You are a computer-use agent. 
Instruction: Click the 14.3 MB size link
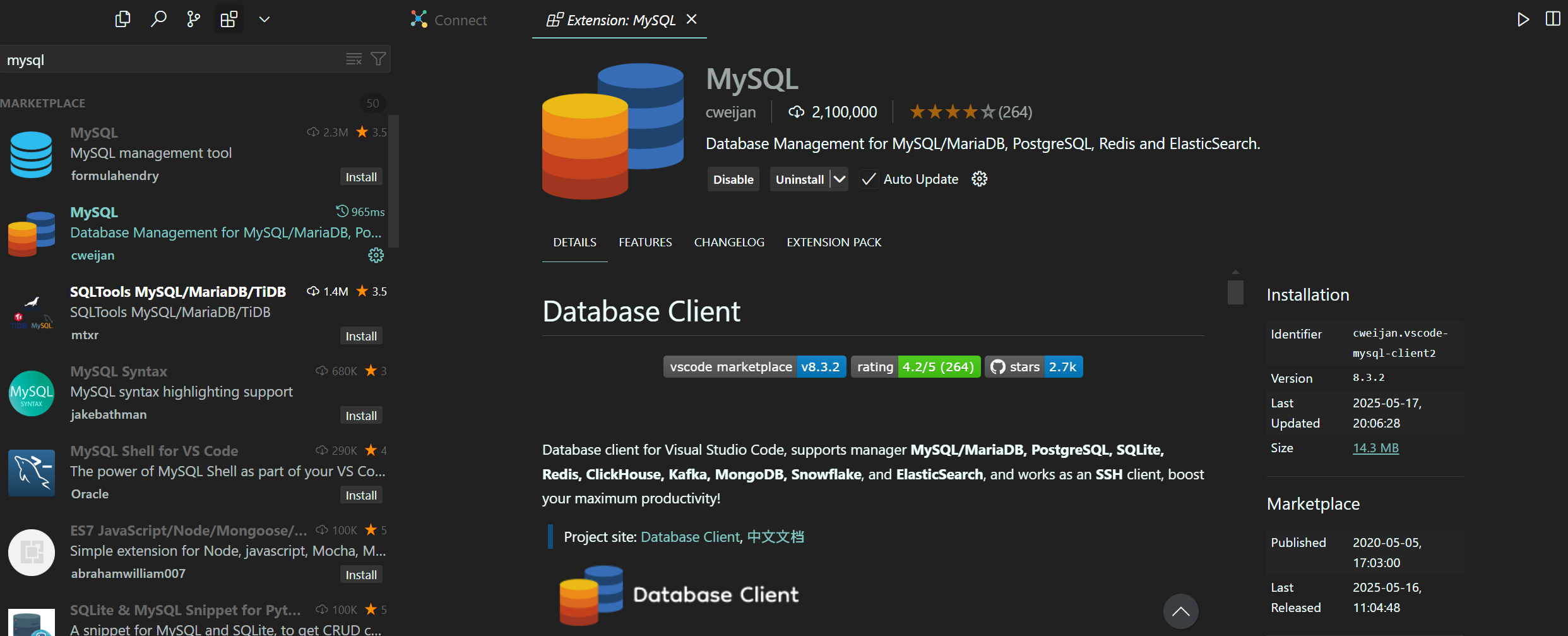coord(1375,448)
